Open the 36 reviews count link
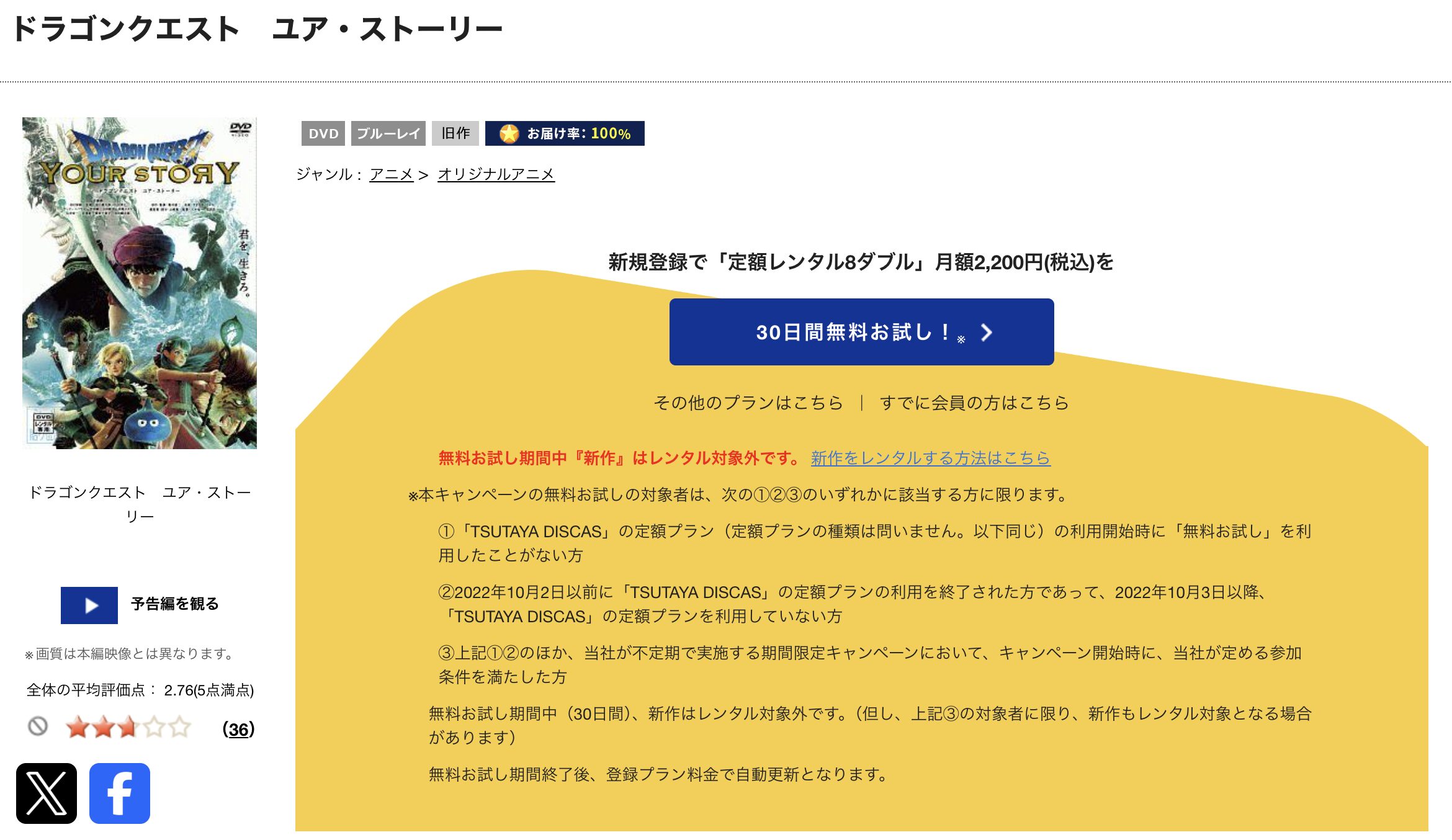The height and width of the screenshot is (840, 1452). point(239,729)
